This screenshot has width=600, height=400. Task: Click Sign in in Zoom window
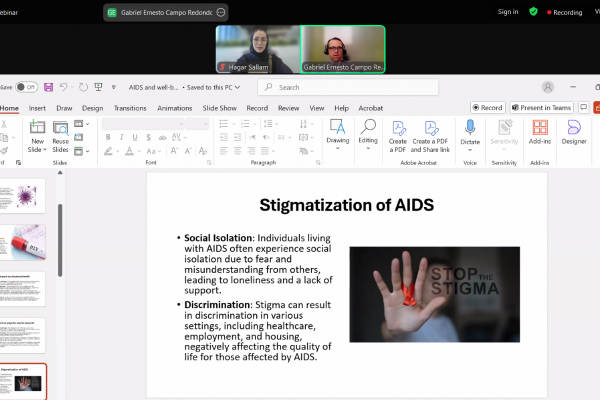coord(508,12)
